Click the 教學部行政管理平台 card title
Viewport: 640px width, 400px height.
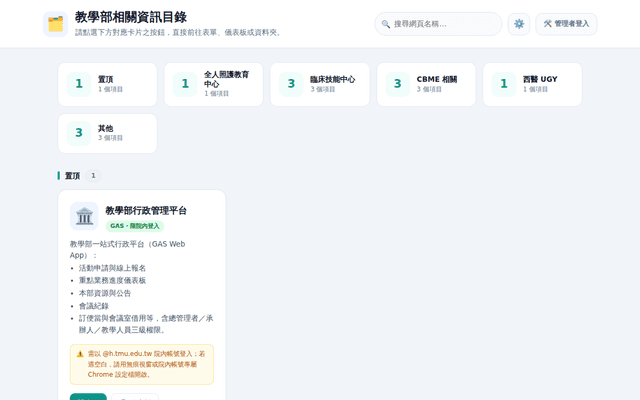146,211
